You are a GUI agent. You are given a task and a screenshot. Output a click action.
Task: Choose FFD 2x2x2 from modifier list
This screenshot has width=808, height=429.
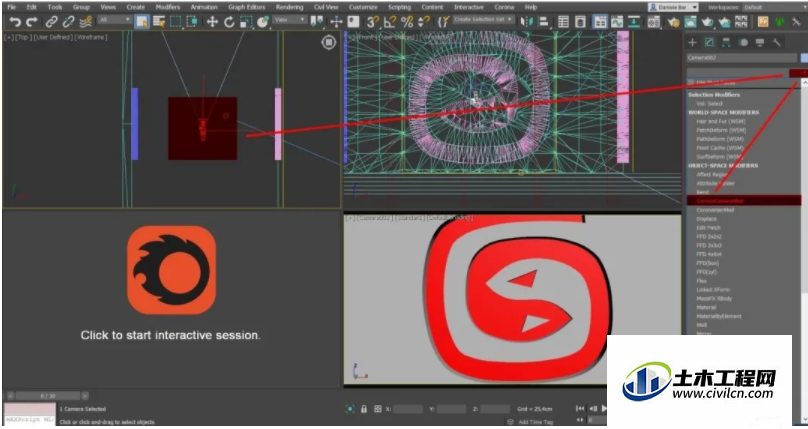point(709,236)
